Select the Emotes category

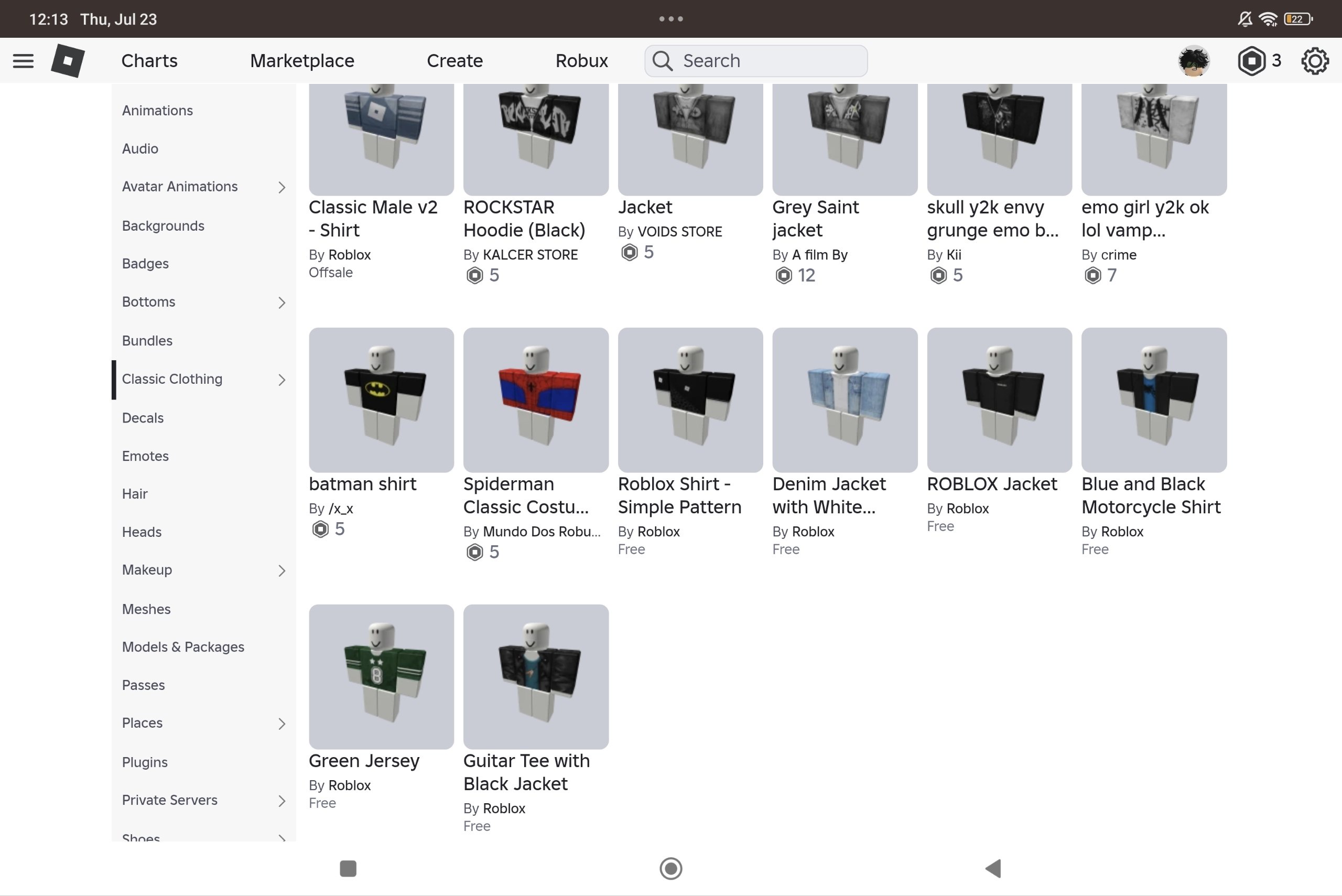click(145, 456)
